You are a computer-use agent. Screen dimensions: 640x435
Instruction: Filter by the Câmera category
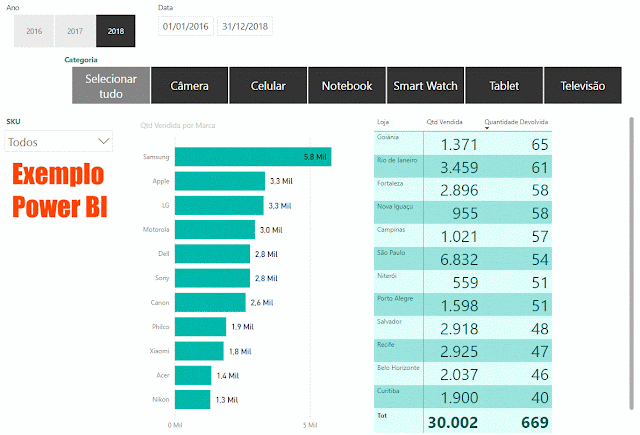(189, 86)
